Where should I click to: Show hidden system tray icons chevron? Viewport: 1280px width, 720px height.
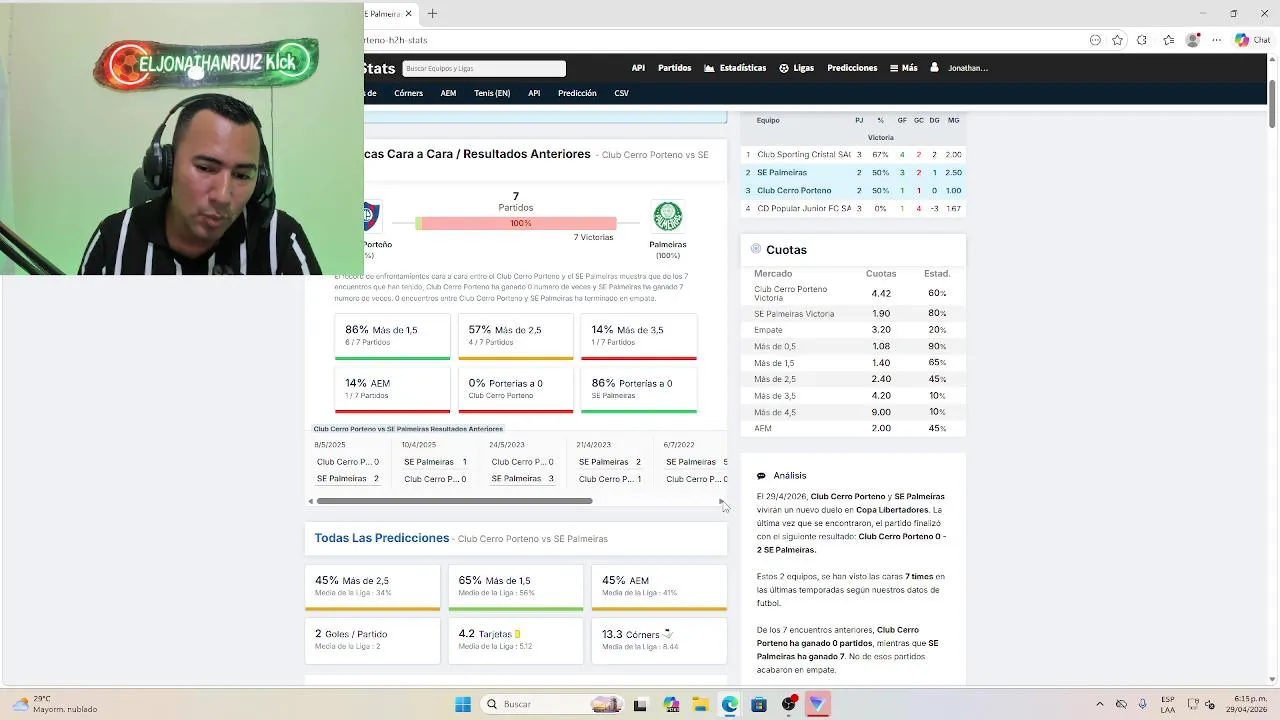pyautogui.click(x=1100, y=704)
